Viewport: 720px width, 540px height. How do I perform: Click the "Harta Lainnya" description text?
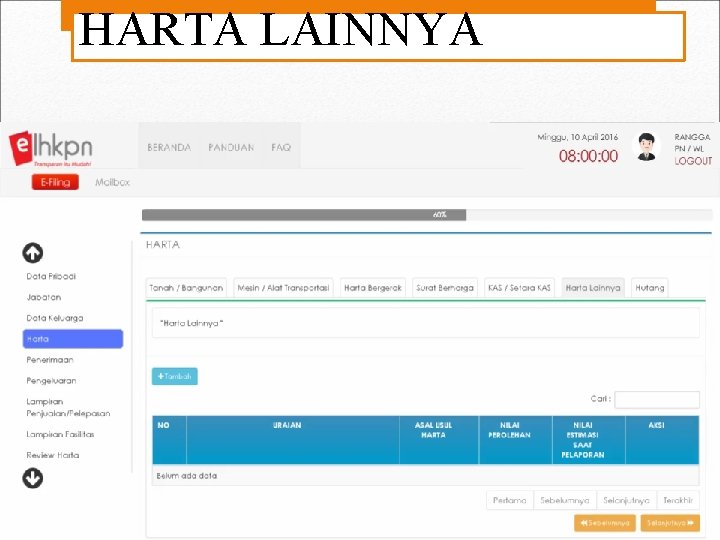(191, 323)
